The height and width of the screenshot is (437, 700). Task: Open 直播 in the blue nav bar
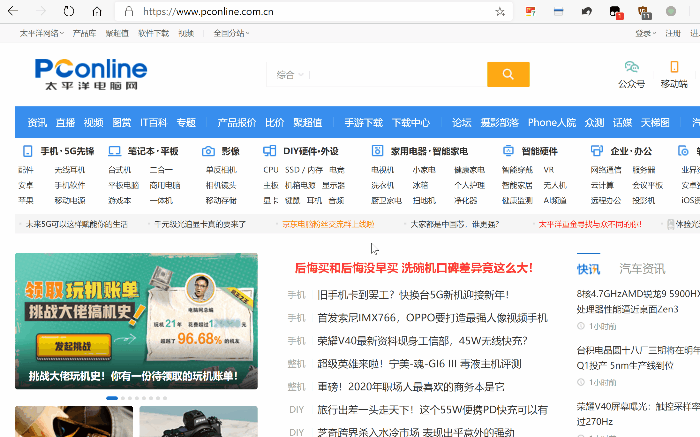click(x=65, y=122)
